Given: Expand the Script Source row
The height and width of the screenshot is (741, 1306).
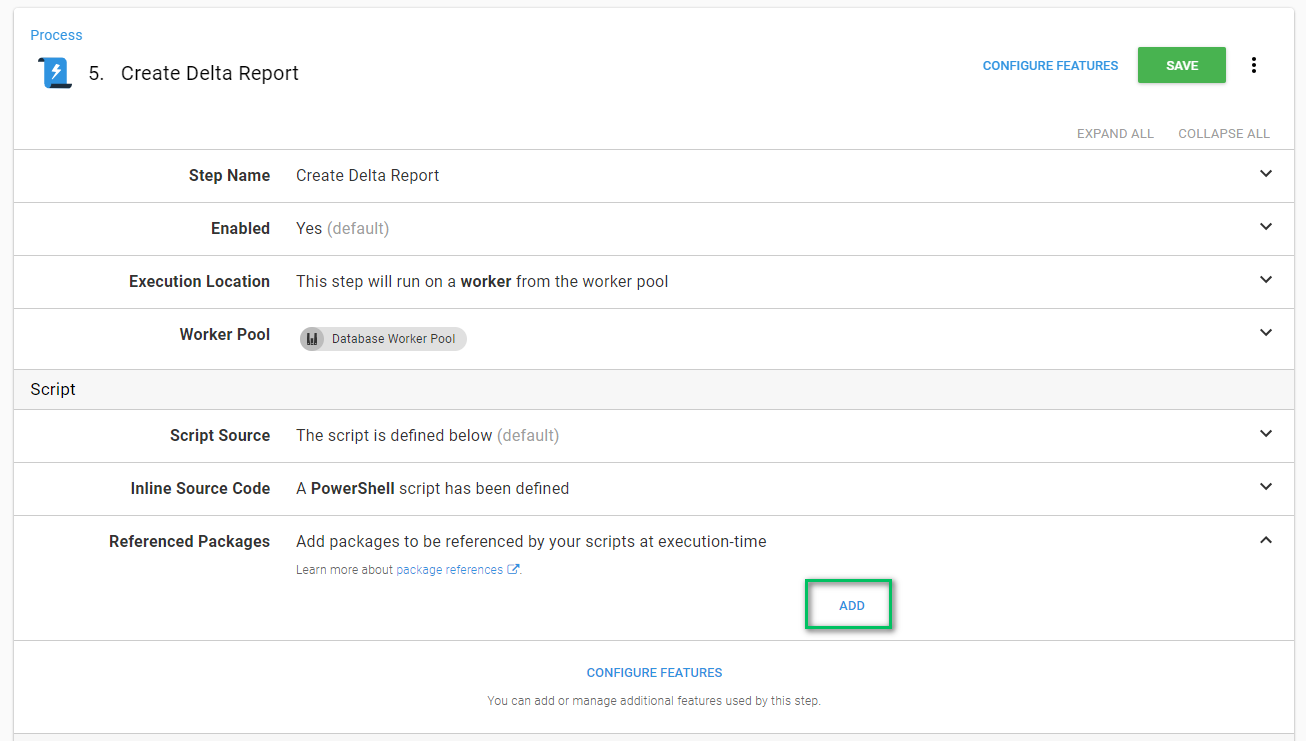Looking at the screenshot, I should [1266, 434].
